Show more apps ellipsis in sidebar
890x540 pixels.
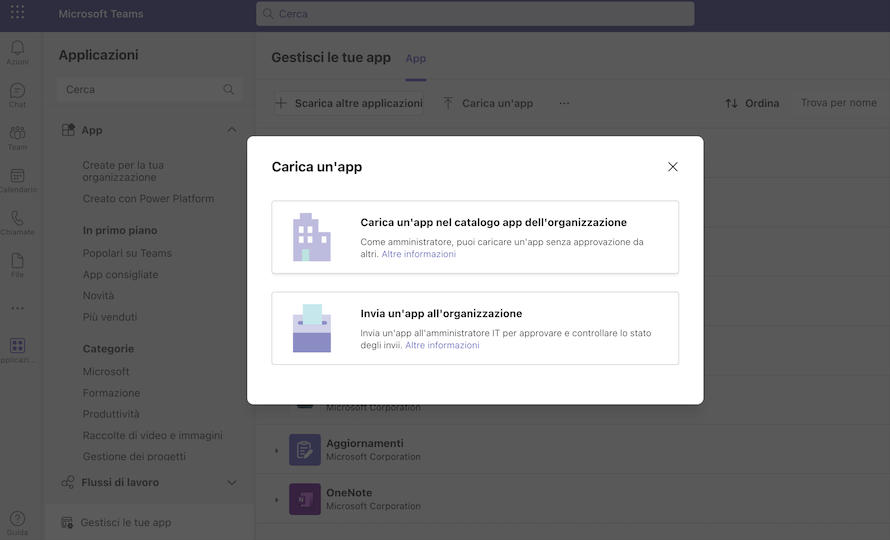coord(18,308)
